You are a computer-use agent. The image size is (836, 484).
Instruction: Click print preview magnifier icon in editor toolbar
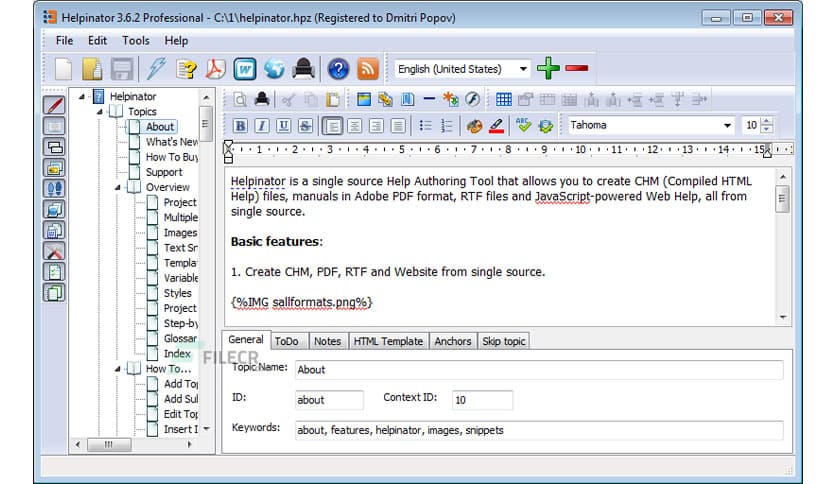click(240, 100)
